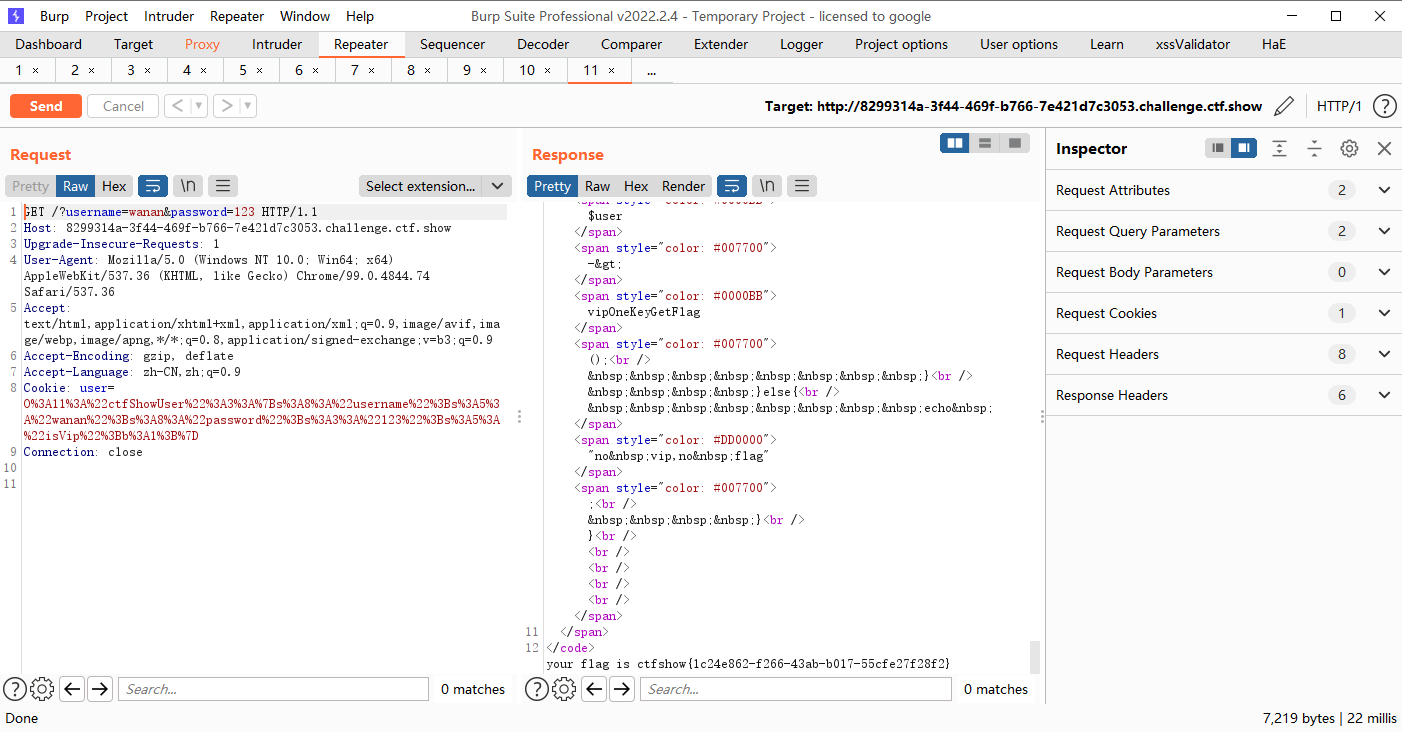The height and width of the screenshot is (732, 1402).
Task: Click the Cancel button
Action: (123, 106)
